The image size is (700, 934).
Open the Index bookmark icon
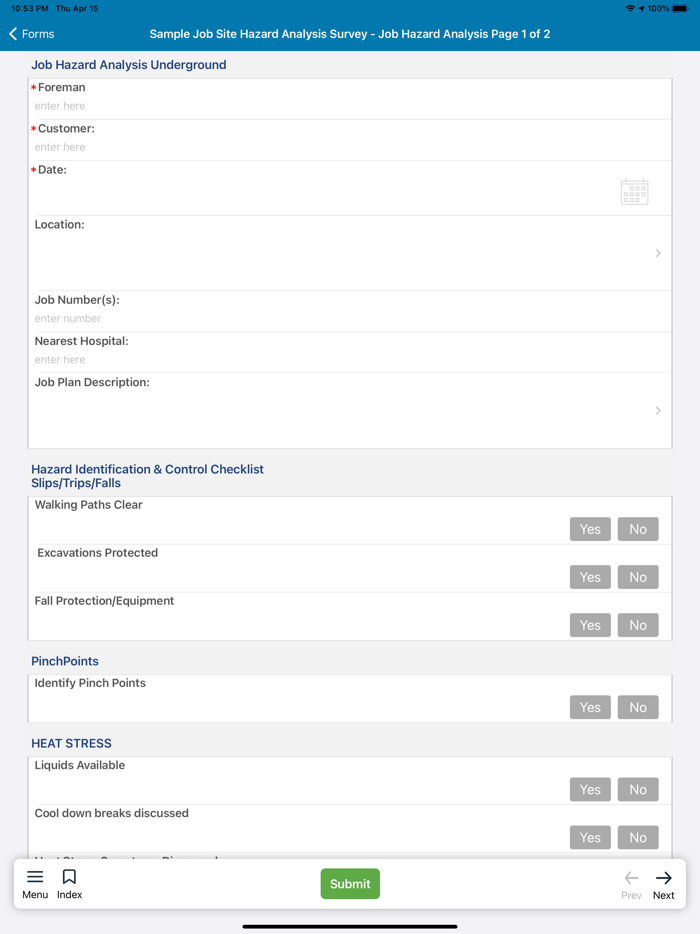coord(69,877)
